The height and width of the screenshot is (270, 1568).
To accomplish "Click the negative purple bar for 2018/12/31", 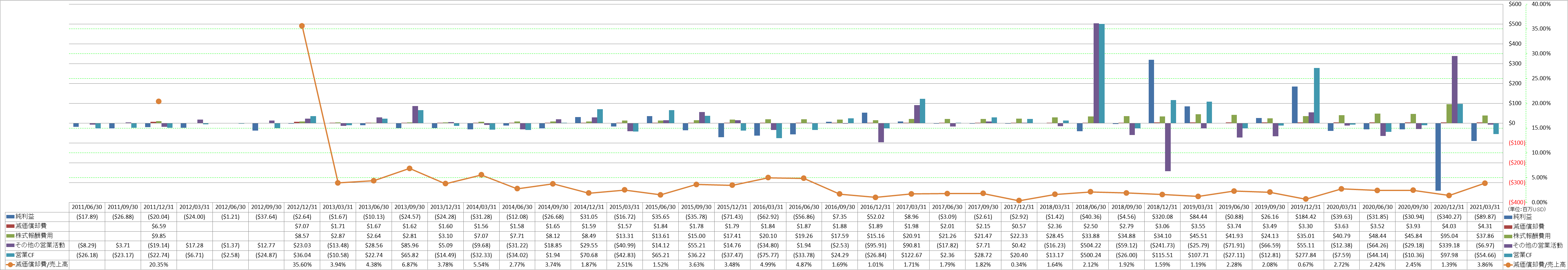I will [1168, 147].
